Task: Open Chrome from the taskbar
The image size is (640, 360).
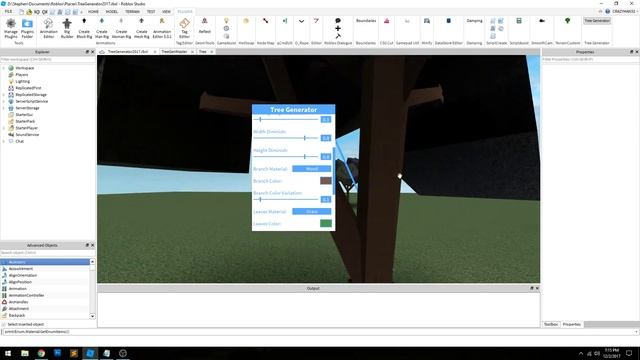Action: (41, 353)
